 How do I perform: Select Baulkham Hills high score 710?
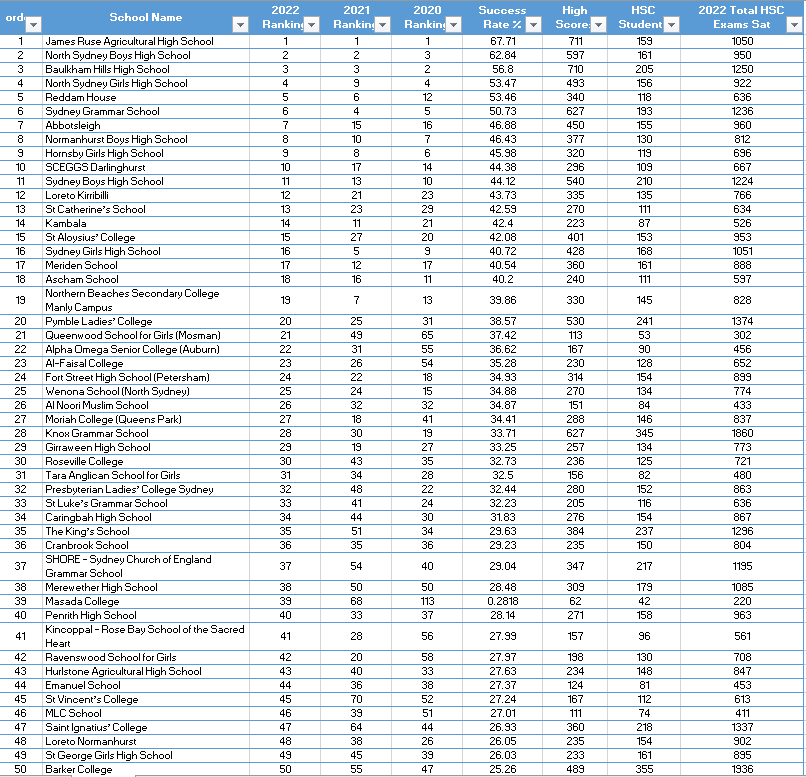(x=575, y=69)
